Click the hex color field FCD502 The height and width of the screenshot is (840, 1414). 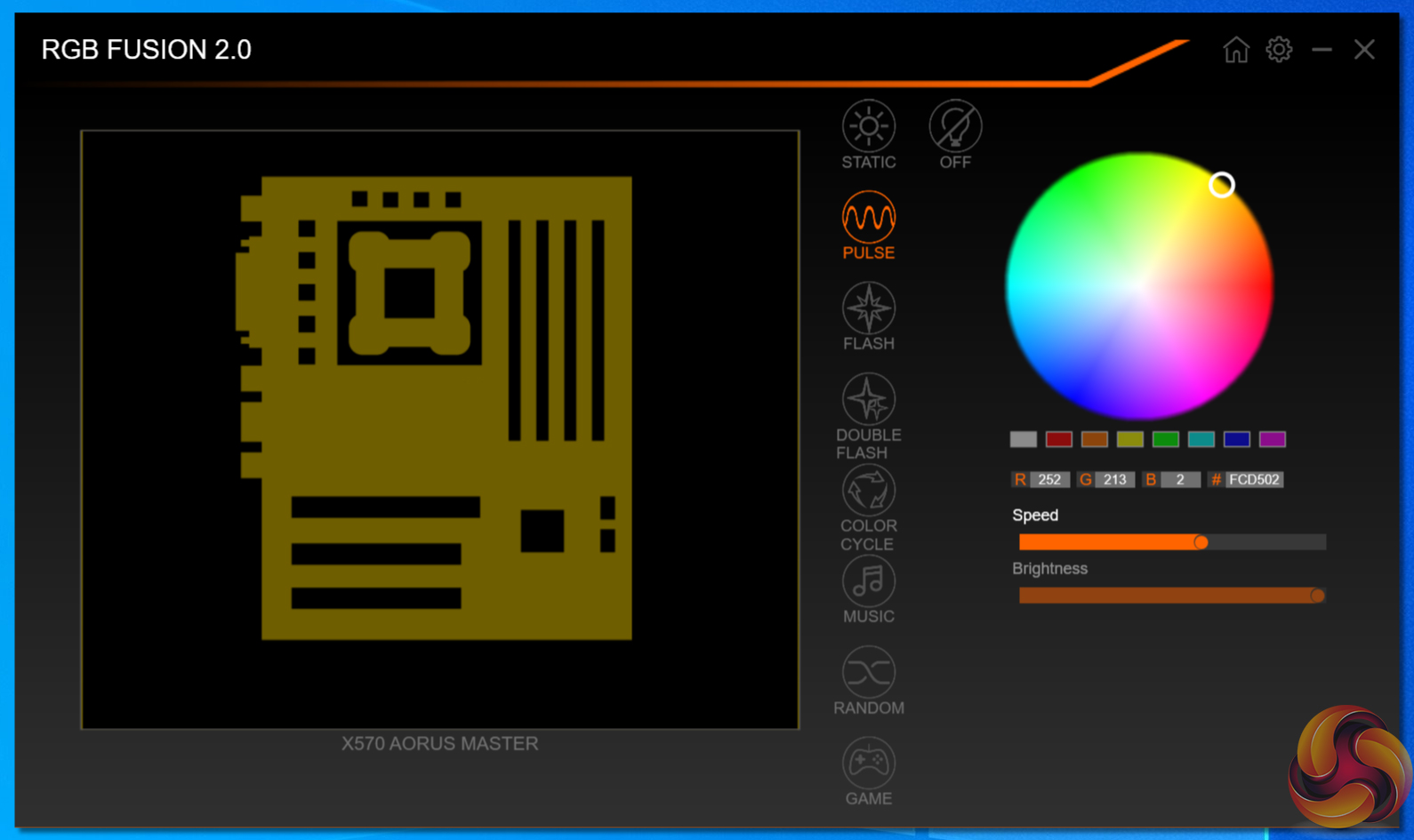tap(1254, 480)
